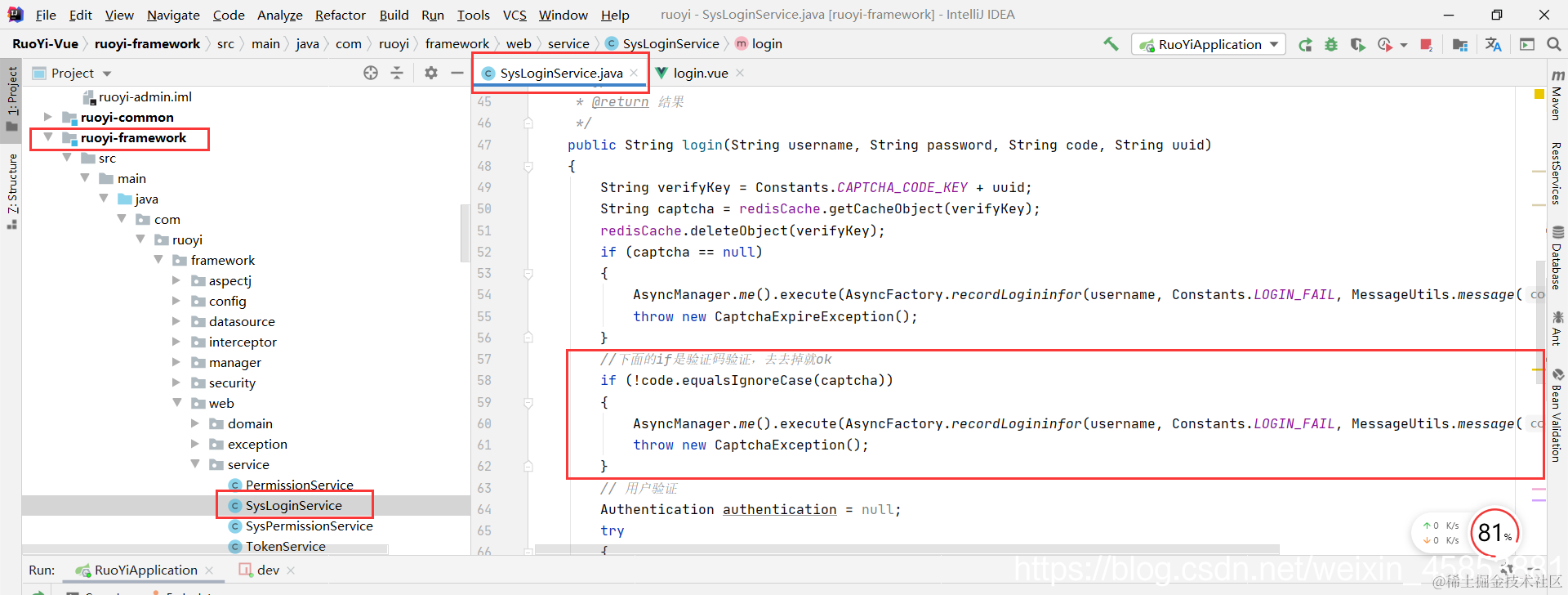Open the Project Structure icon

(1460, 45)
